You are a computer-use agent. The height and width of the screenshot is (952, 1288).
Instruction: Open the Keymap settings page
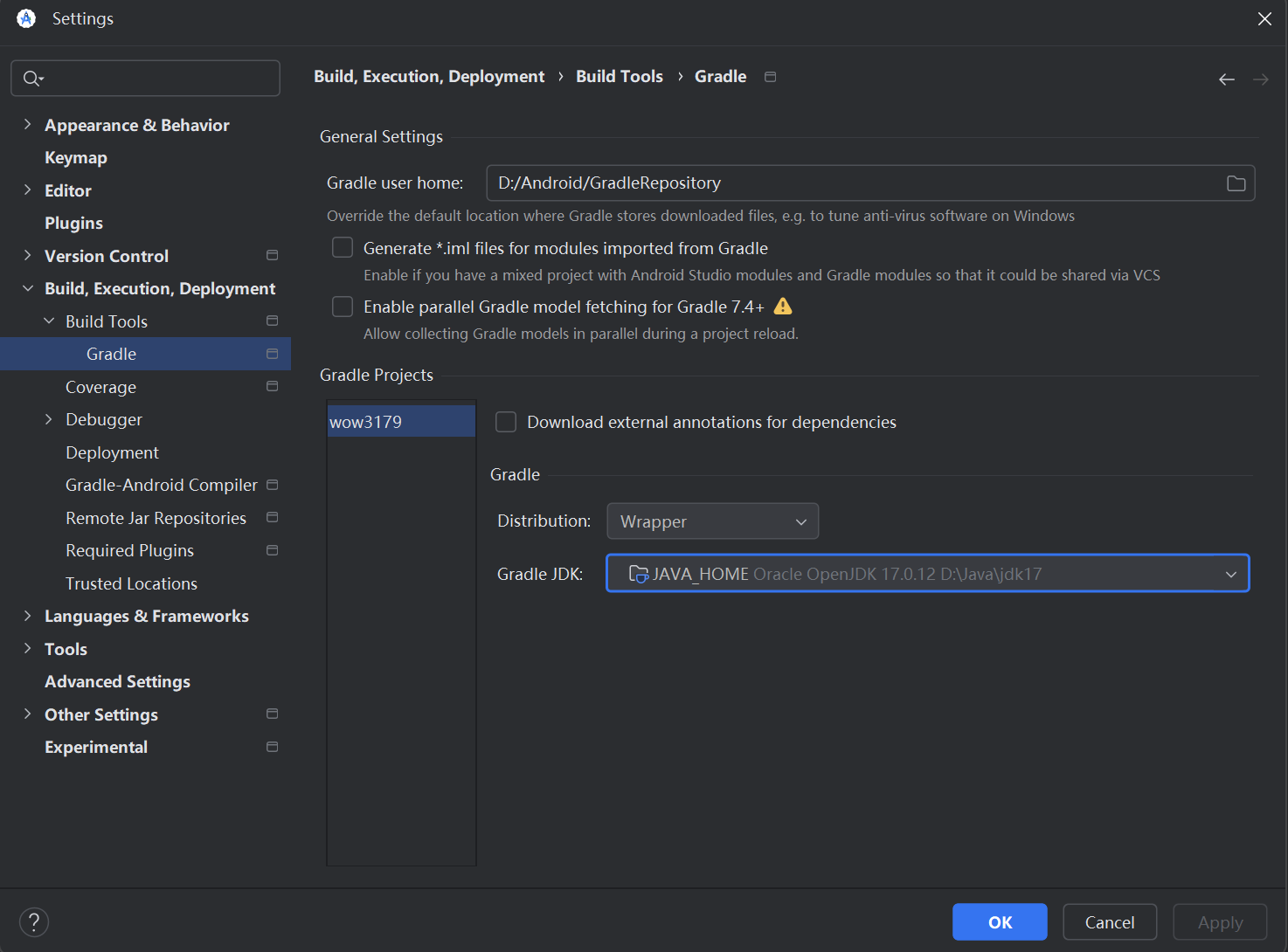click(76, 158)
